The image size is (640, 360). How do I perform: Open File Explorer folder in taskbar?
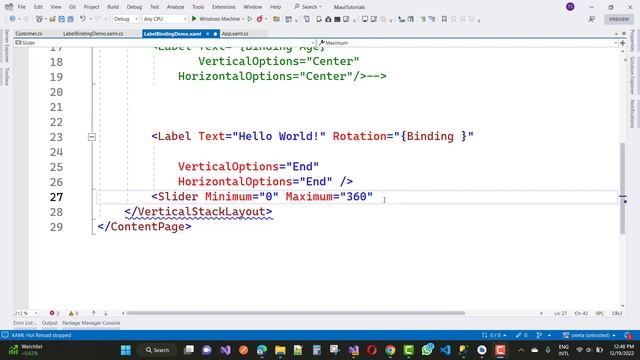tap(280, 350)
